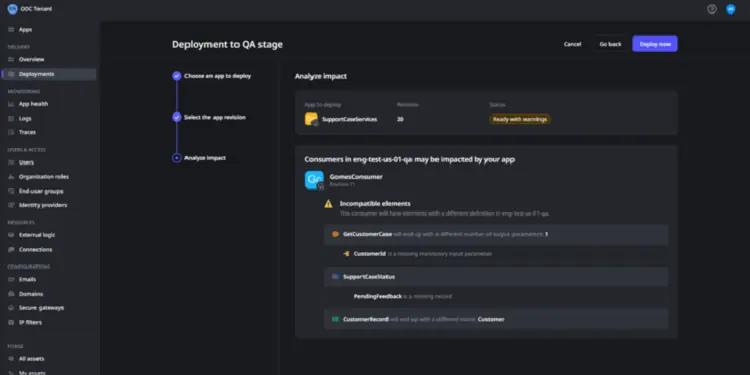Viewport: 750px width, 375px height.
Task: Click the End-user groups icon
Action: coord(11,191)
